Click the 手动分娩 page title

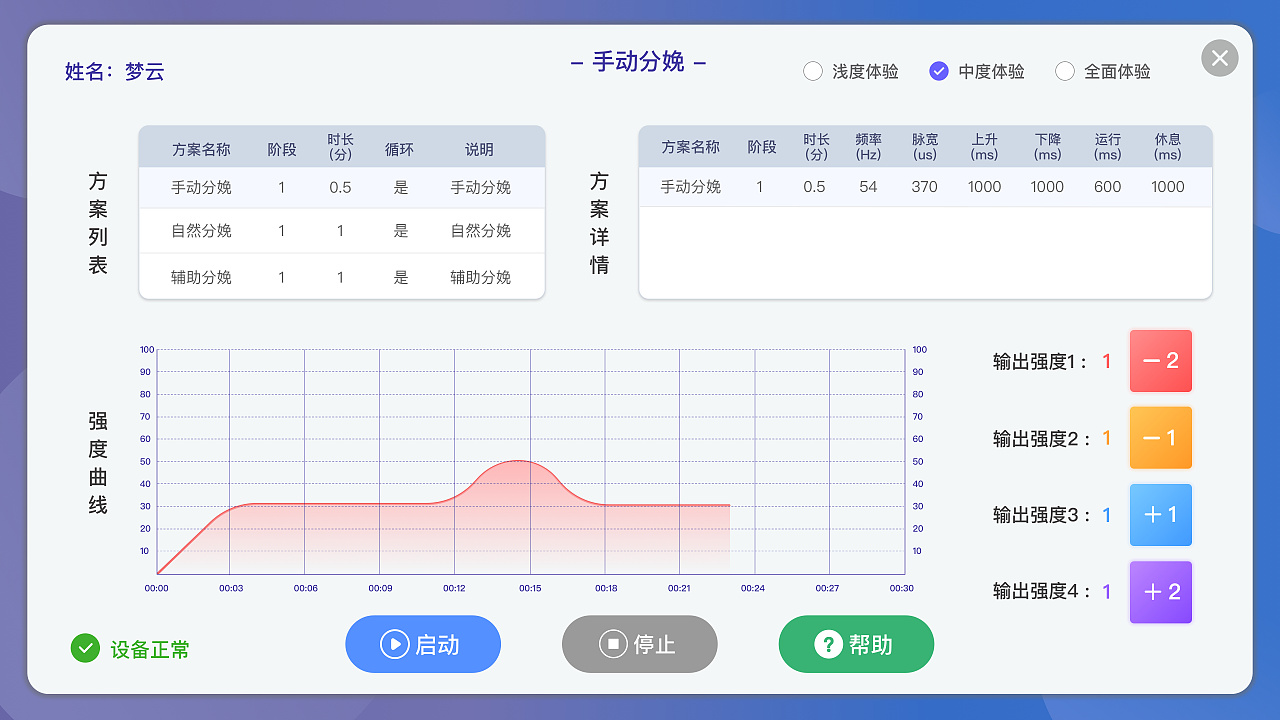pyautogui.click(x=638, y=61)
